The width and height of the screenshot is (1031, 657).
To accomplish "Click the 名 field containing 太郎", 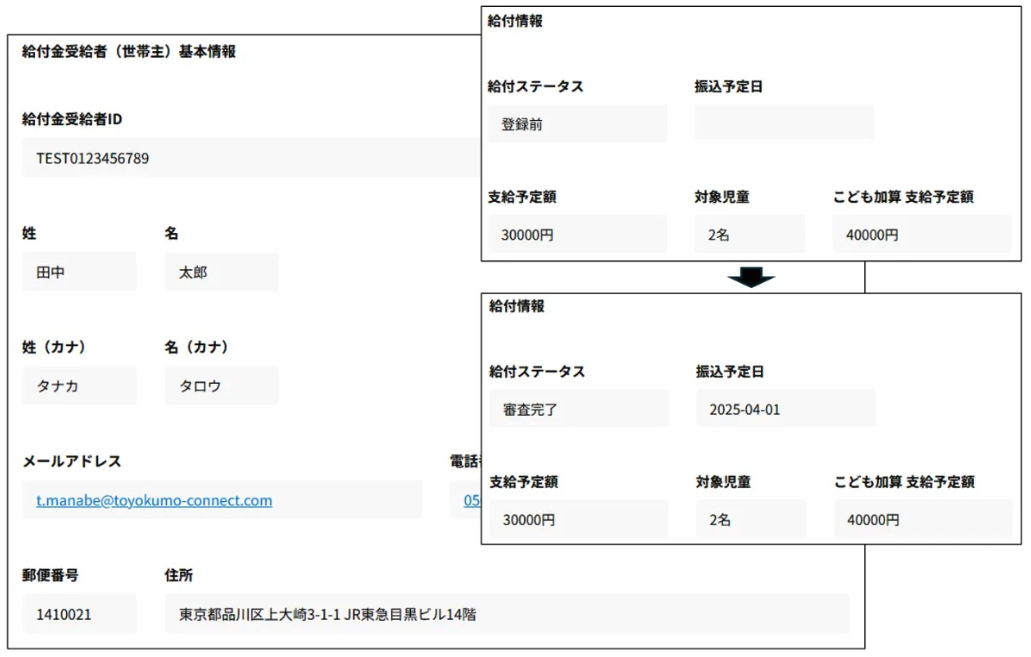I will [x=221, y=272].
